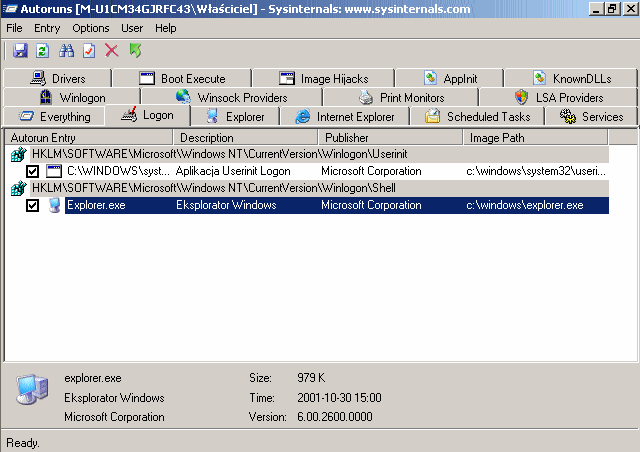Screen dimensions: 640x452
Task: Click the Save toolbar icon
Action: (x=20, y=51)
